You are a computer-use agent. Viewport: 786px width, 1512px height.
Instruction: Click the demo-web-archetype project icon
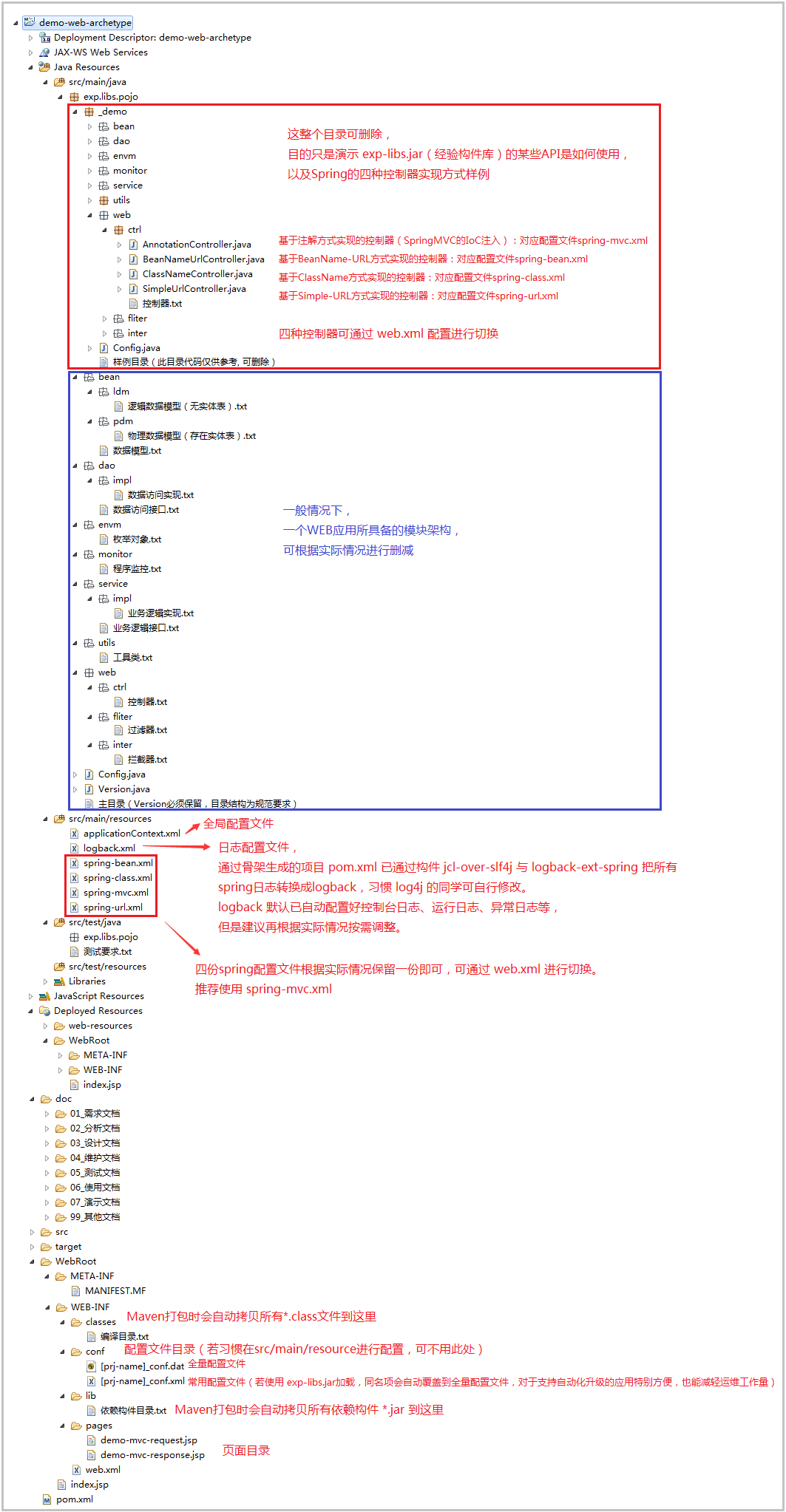[30, 22]
